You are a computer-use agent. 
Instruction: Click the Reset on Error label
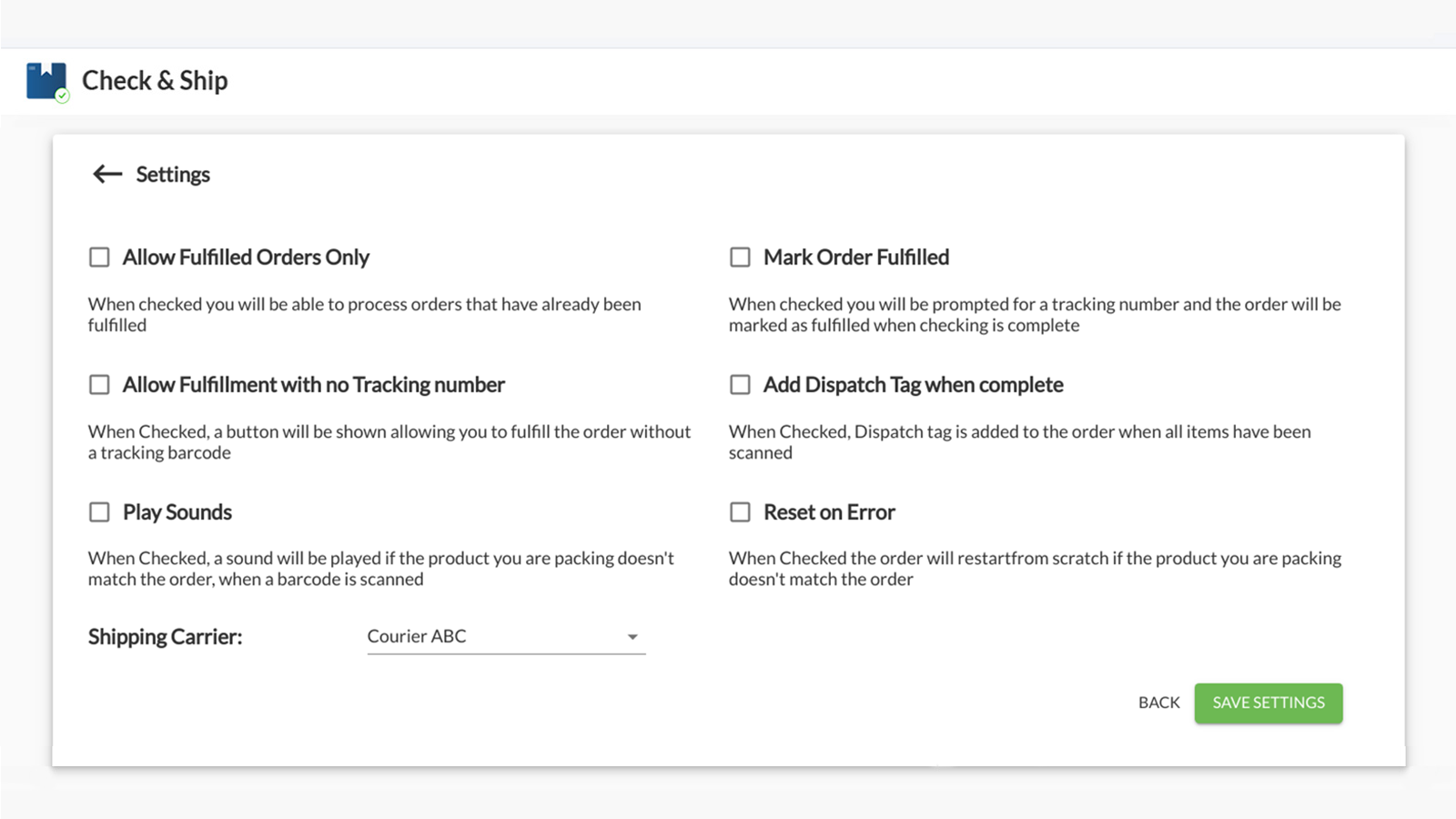tap(829, 512)
